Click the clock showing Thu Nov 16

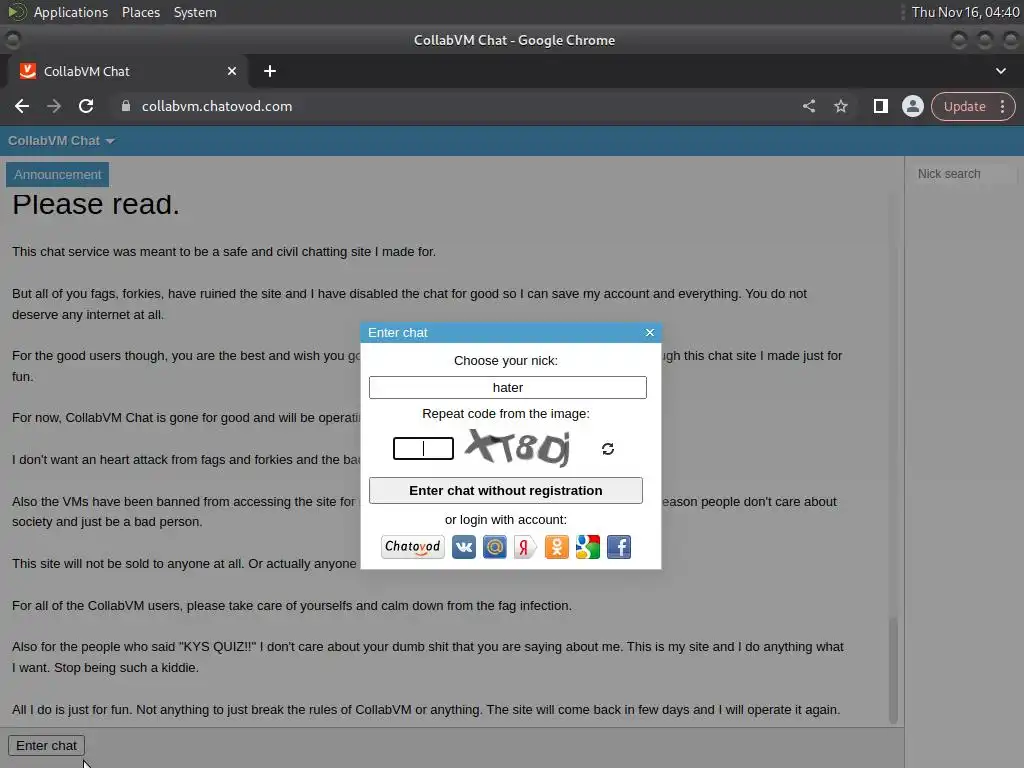coord(965,12)
